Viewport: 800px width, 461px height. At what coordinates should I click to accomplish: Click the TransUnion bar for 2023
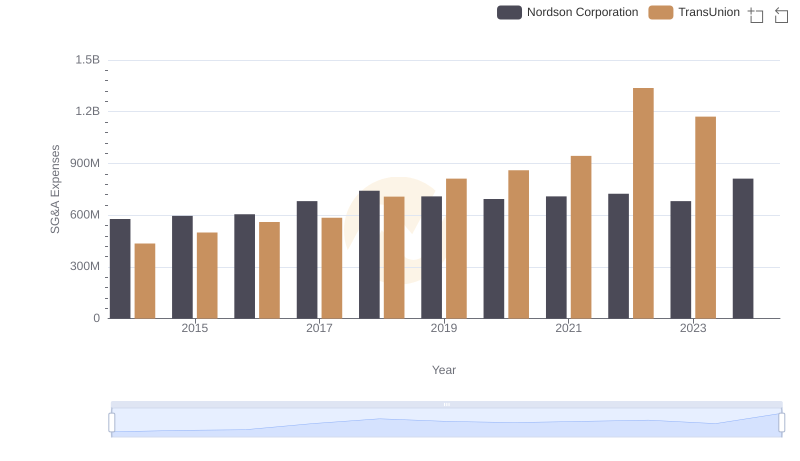point(705,217)
